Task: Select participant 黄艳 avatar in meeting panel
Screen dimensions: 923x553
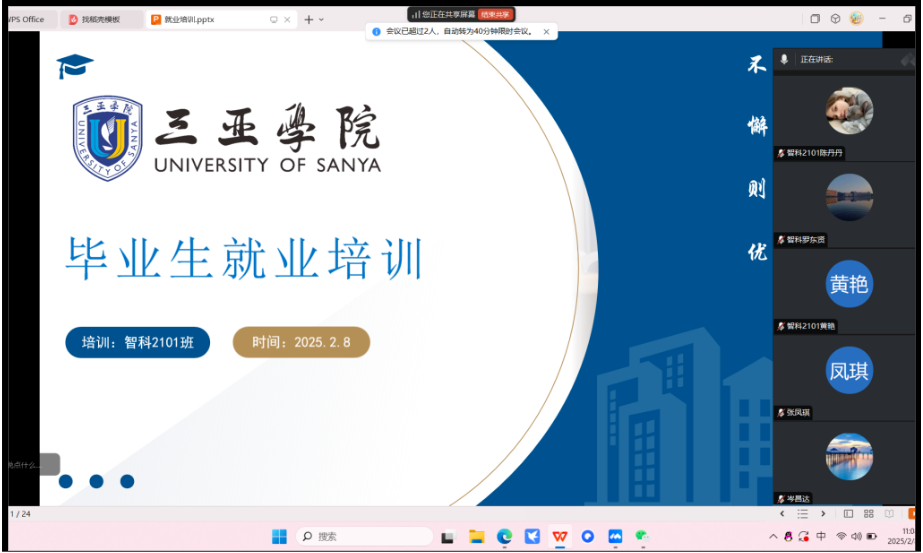Action: [848, 285]
